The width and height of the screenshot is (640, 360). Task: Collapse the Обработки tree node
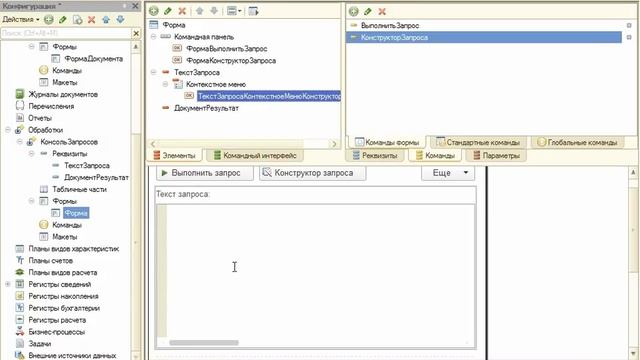point(8,130)
